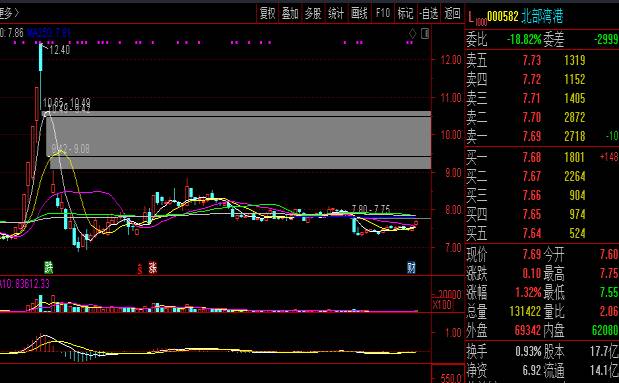Switch to 多股 multi-stock view
The height and width of the screenshot is (383, 619).
click(313, 13)
